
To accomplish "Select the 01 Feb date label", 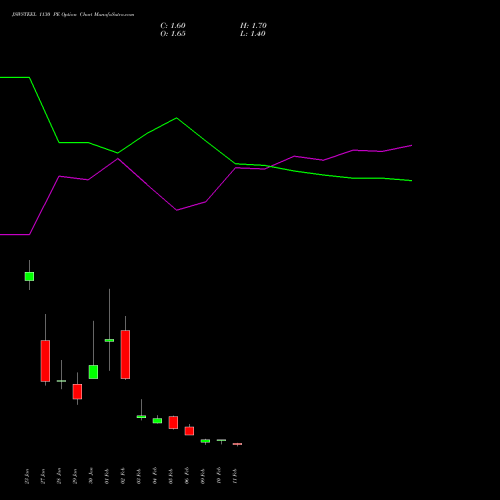I will pos(107,476).
